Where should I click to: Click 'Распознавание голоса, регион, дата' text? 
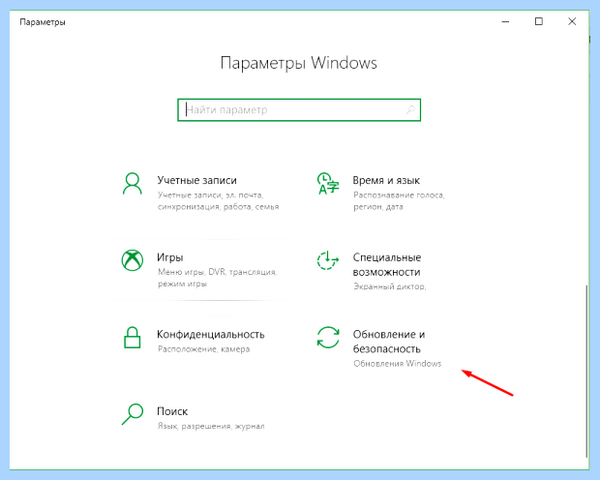[398, 201]
